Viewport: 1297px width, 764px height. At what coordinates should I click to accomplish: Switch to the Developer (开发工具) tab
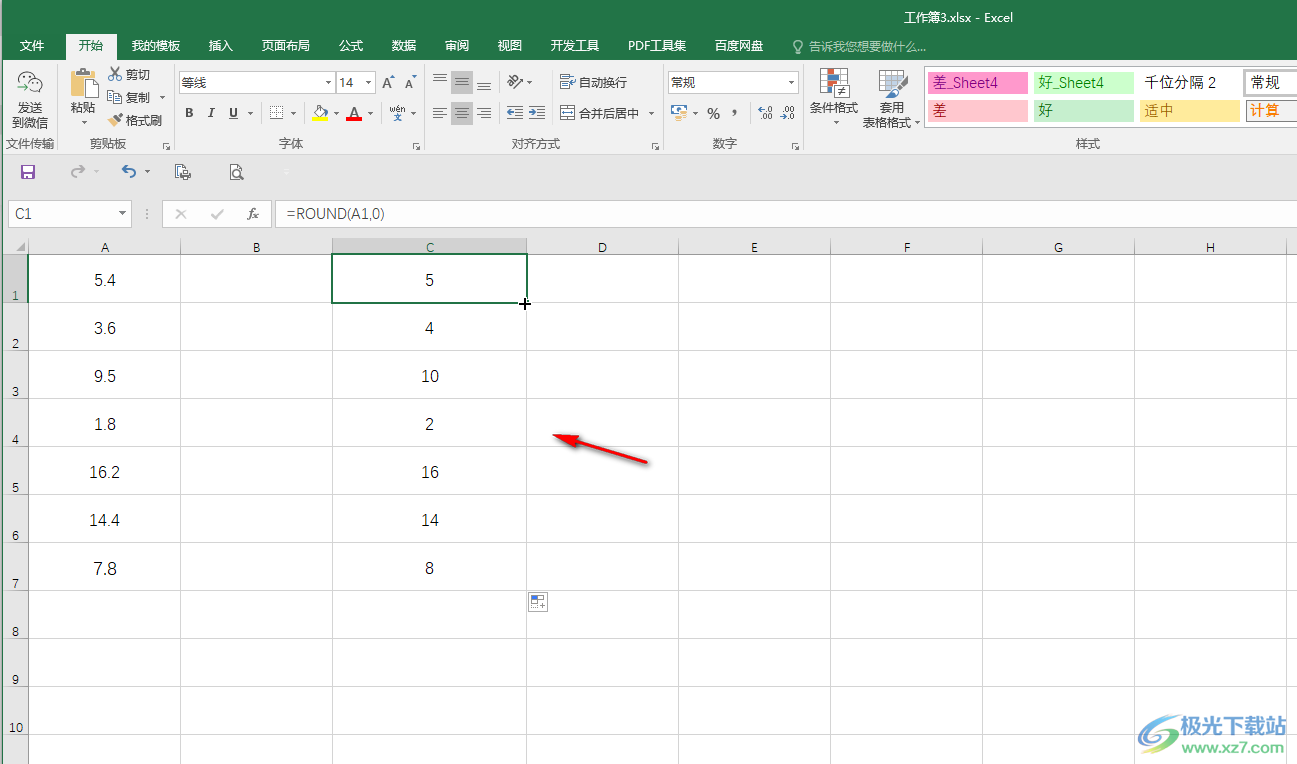point(575,46)
